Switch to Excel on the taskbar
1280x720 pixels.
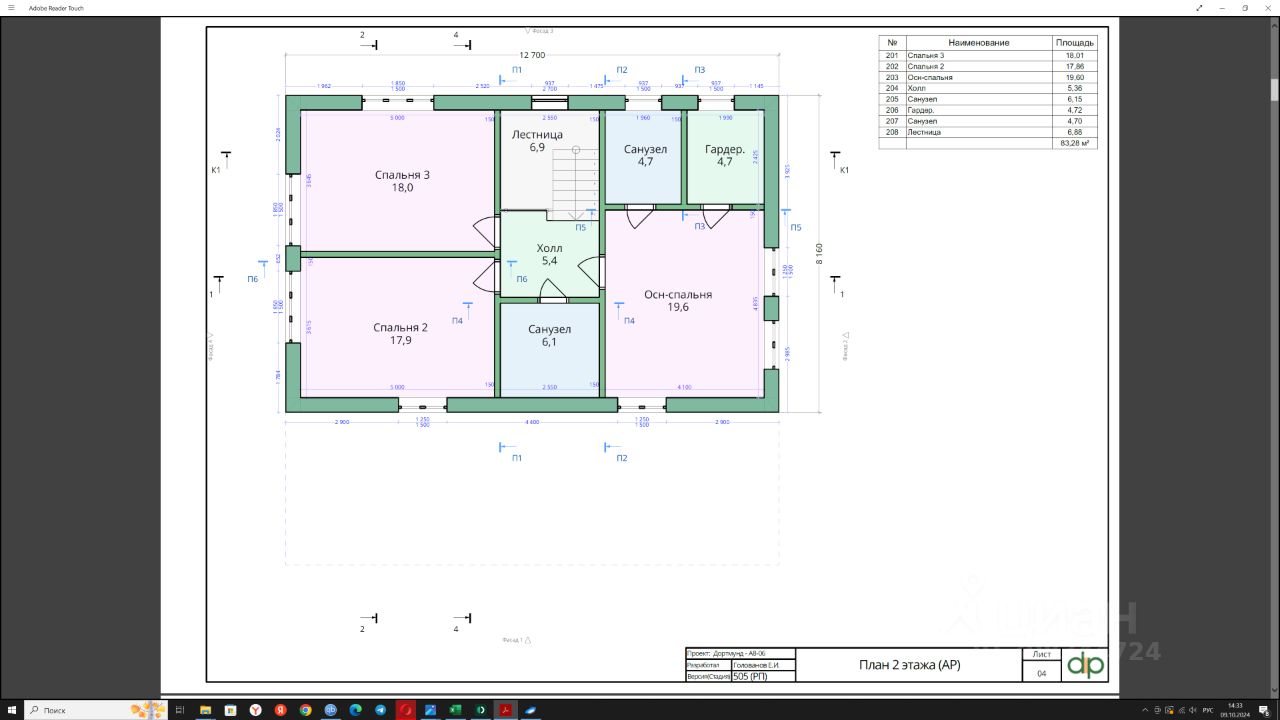pos(456,710)
